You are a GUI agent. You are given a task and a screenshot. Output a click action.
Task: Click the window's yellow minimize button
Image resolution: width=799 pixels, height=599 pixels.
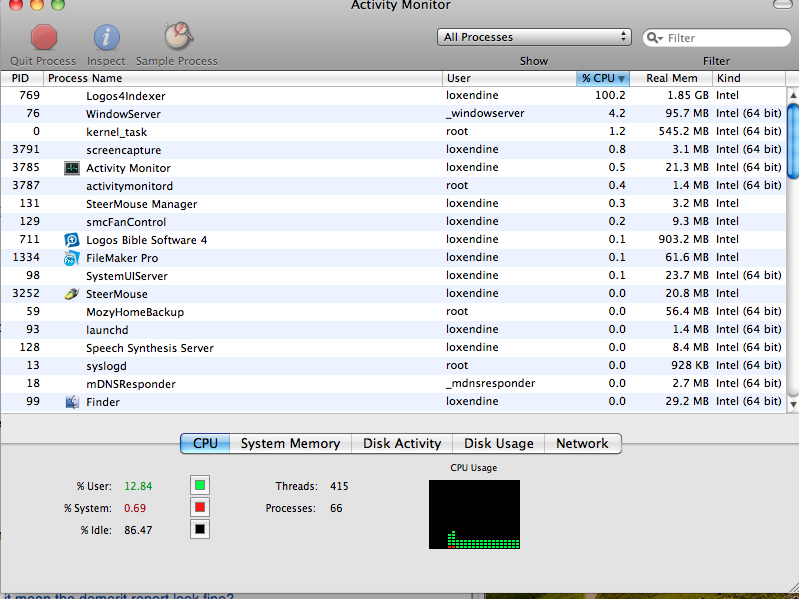[x=37, y=4]
